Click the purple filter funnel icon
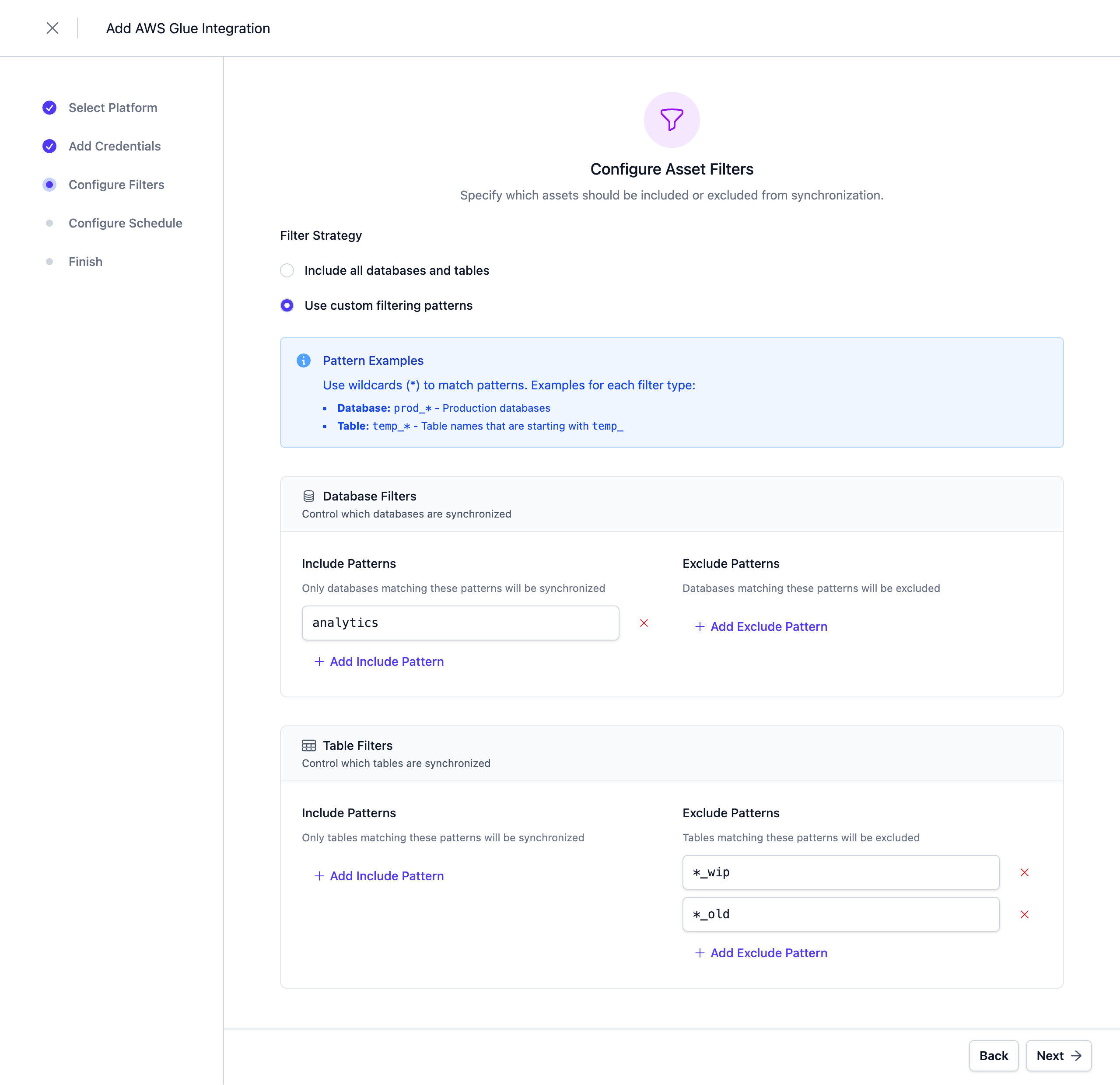The width and height of the screenshot is (1120, 1085). click(x=672, y=120)
